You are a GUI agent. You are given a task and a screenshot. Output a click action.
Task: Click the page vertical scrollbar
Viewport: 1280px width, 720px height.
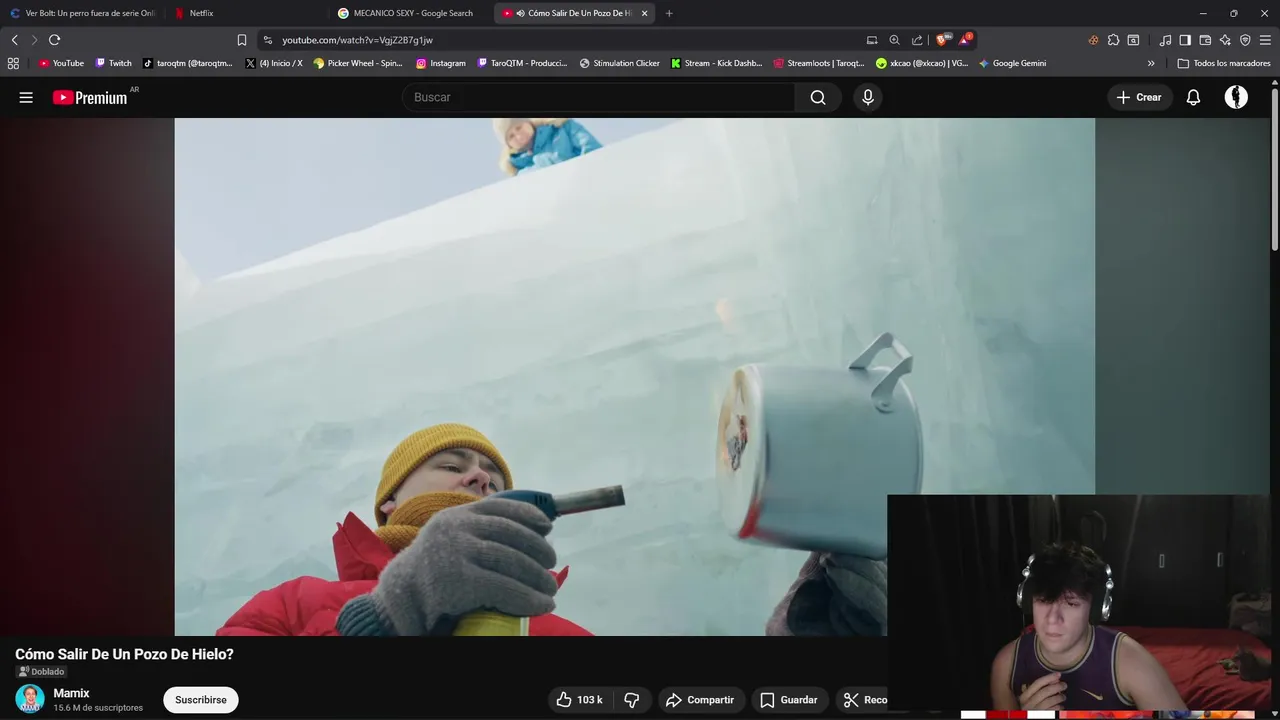point(1274,170)
